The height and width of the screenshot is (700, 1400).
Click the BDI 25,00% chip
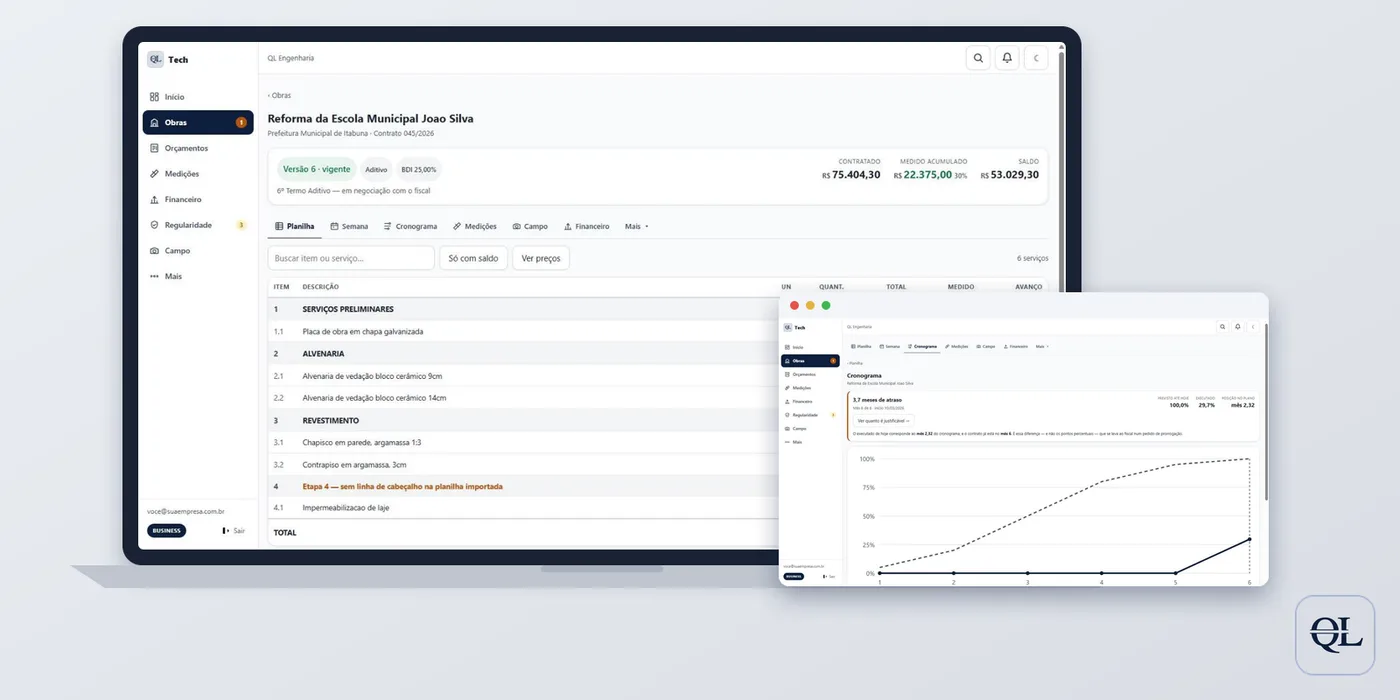(419, 169)
